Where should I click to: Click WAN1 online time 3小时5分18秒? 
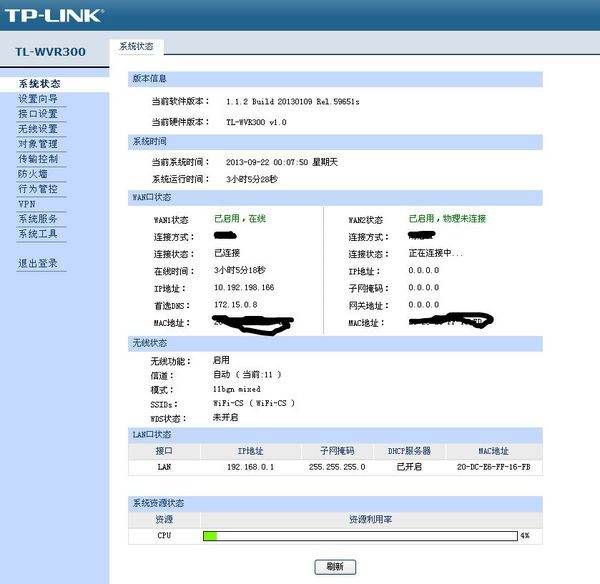[x=240, y=270]
